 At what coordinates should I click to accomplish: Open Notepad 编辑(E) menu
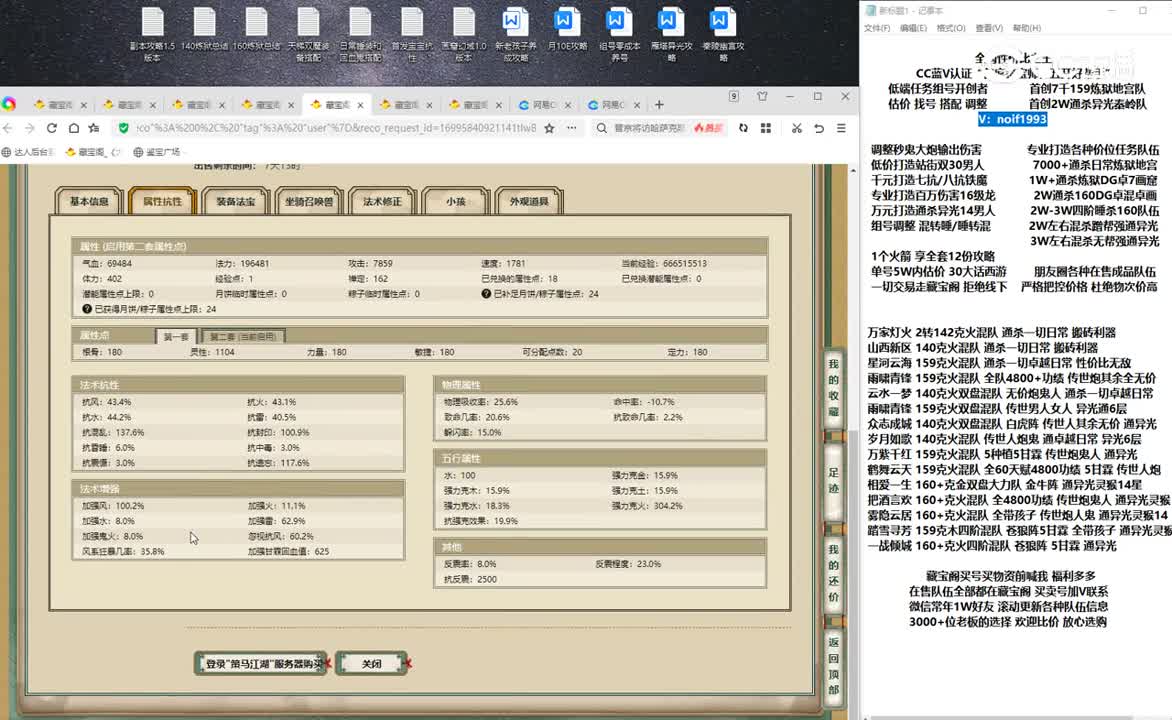point(913,28)
